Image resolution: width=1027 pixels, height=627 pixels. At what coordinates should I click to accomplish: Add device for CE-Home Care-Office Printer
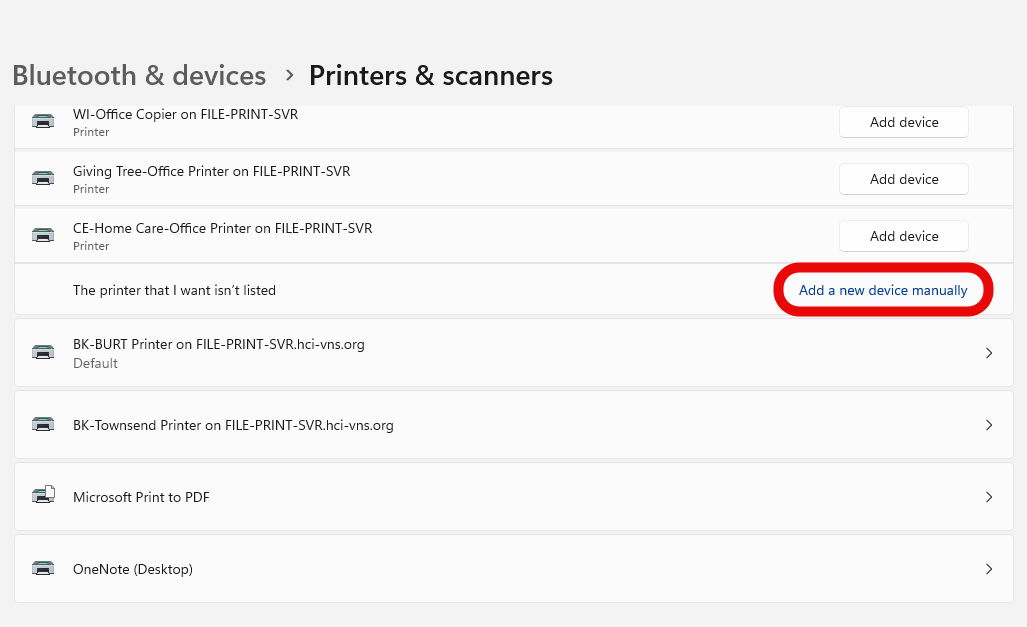pyautogui.click(x=904, y=237)
